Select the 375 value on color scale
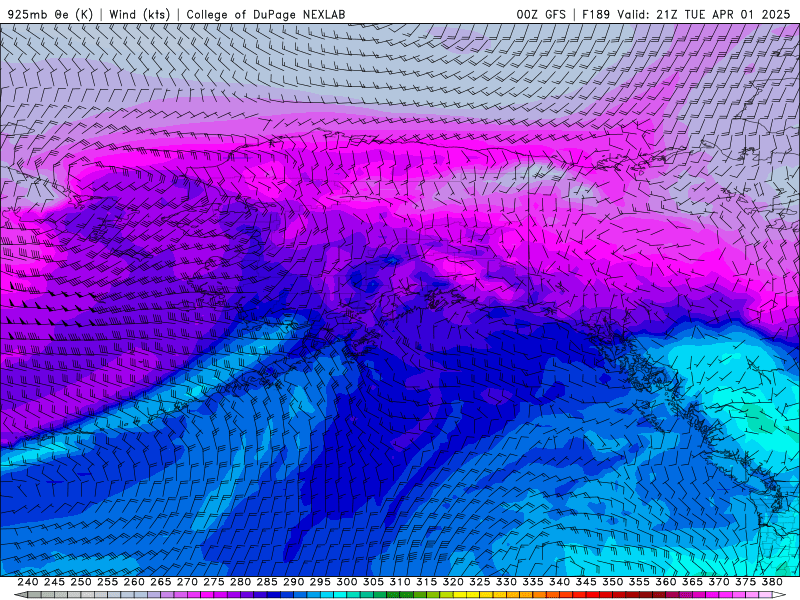Viewport: 800px width, 600px height. click(x=745, y=582)
